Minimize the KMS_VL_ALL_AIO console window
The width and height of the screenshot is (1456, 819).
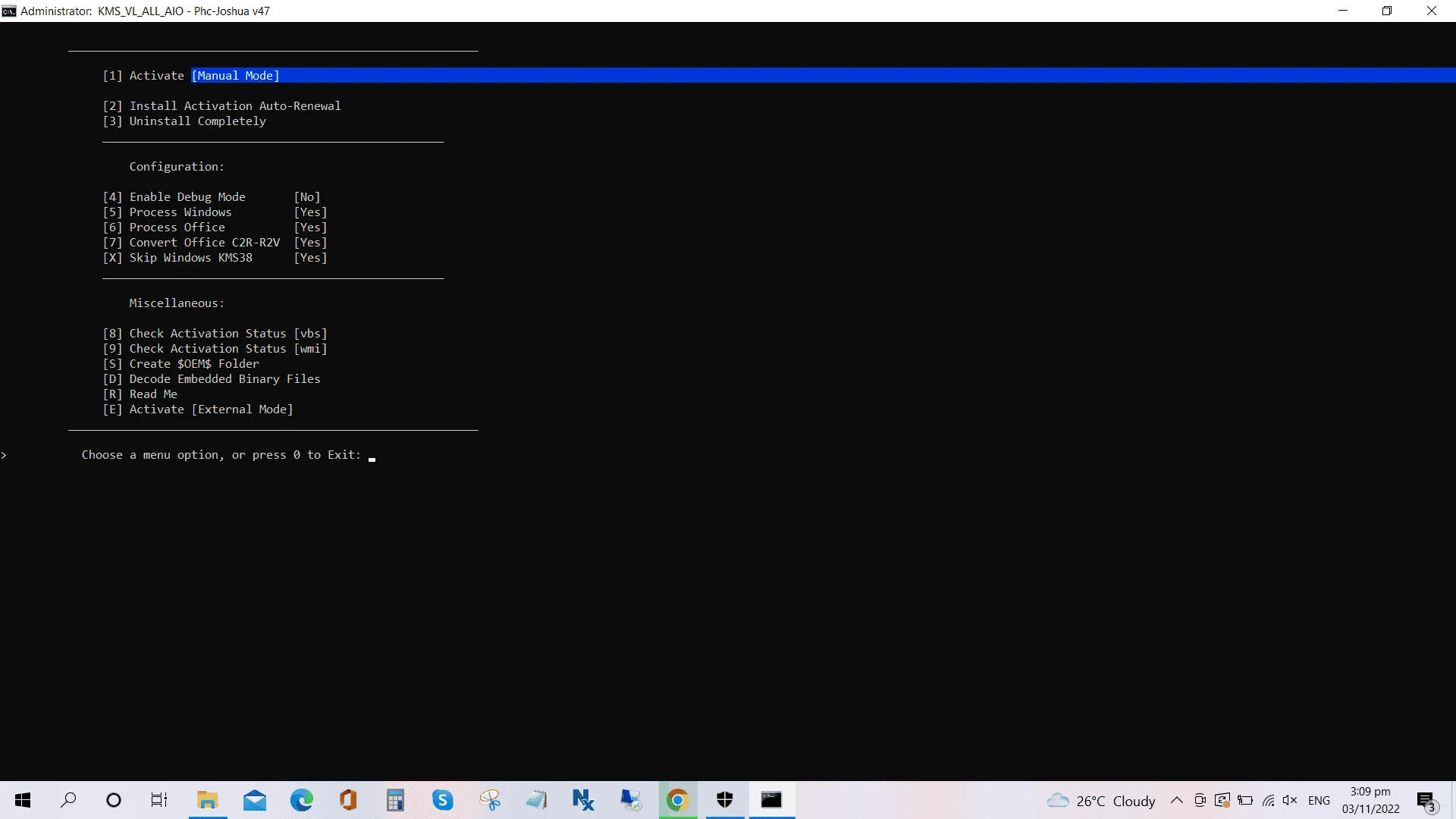coord(1343,11)
